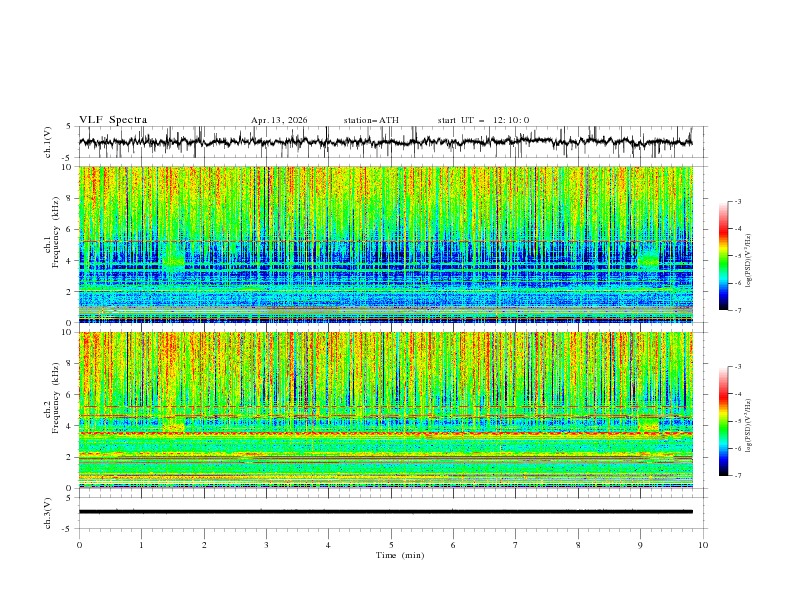Click the "-3" tick on ch.1 colorbar

(737, 201)
